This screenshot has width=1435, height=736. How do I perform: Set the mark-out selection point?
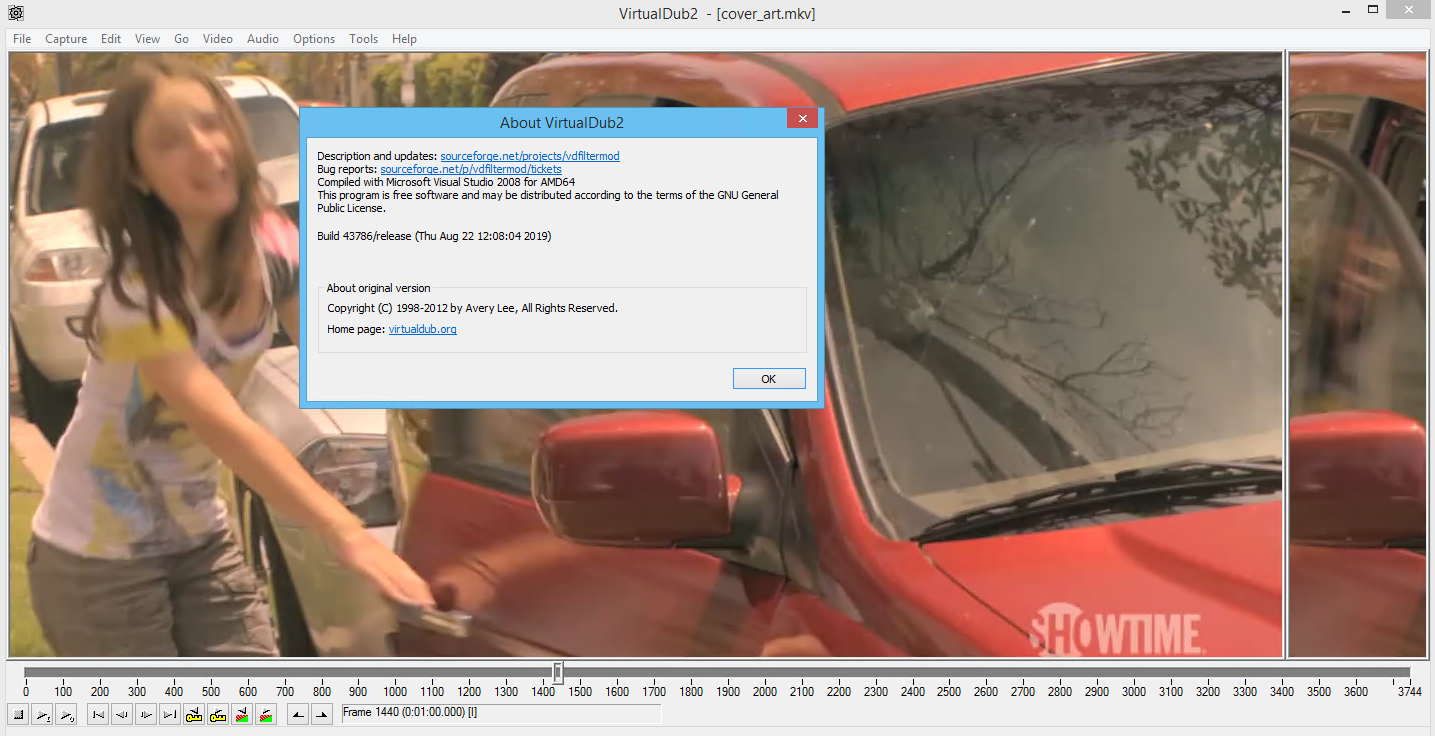click(322, 714)
